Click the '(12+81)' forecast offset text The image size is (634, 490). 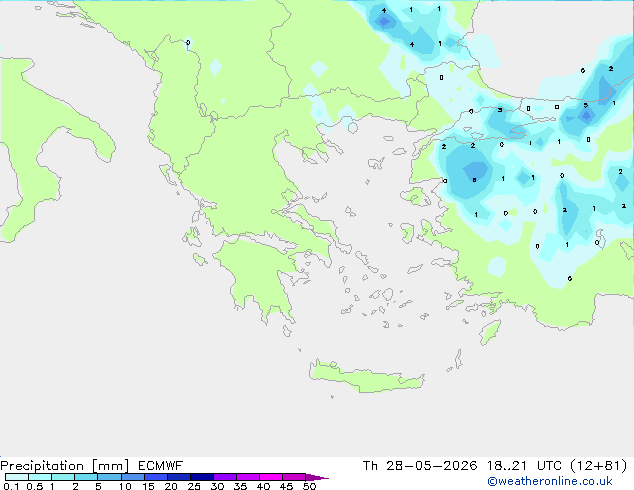point(598,466)
